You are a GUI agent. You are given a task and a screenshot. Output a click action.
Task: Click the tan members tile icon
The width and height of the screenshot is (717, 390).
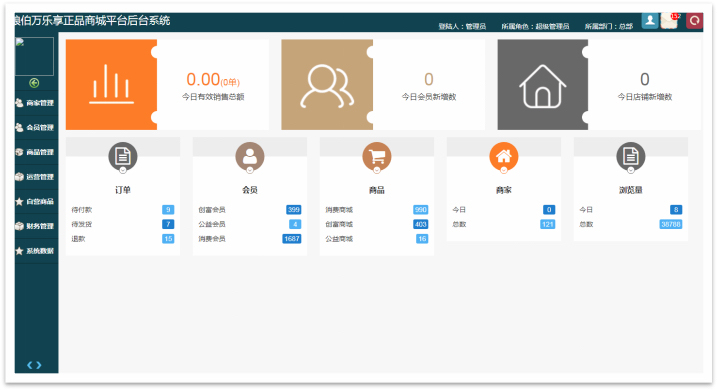pyautogui.click(x=327, y=85)
